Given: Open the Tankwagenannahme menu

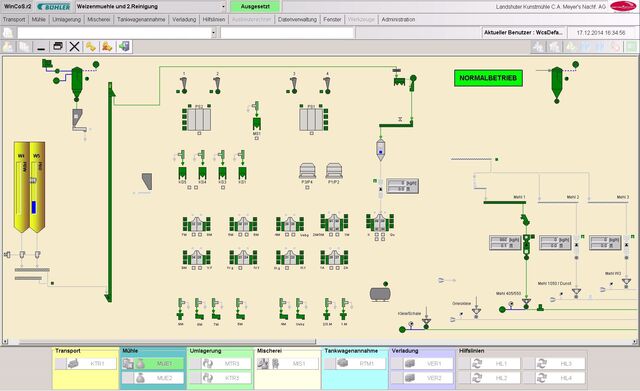Looking at the screenshot, I should coord(141,20).
